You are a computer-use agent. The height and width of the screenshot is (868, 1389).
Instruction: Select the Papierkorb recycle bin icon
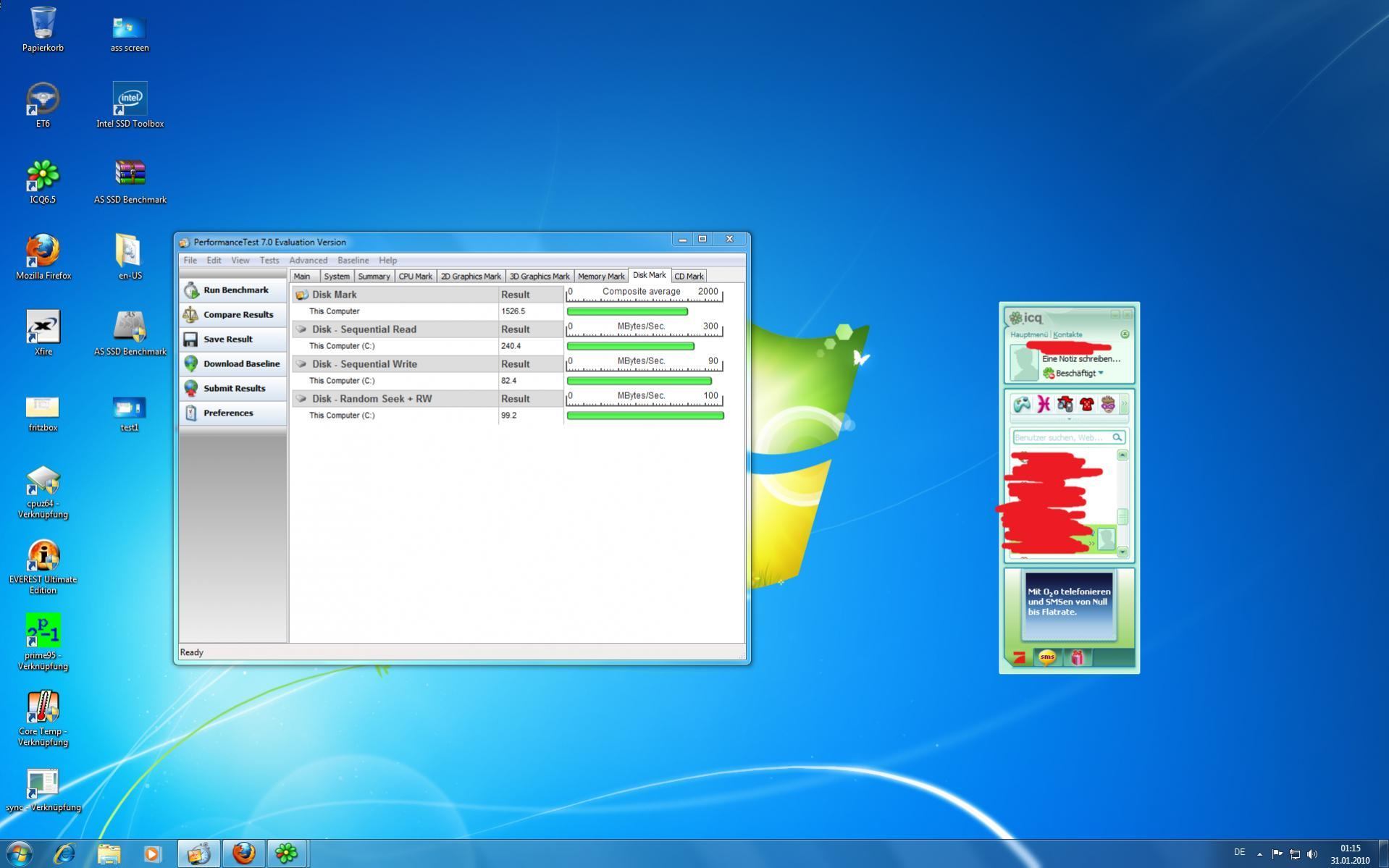[43, 30]
